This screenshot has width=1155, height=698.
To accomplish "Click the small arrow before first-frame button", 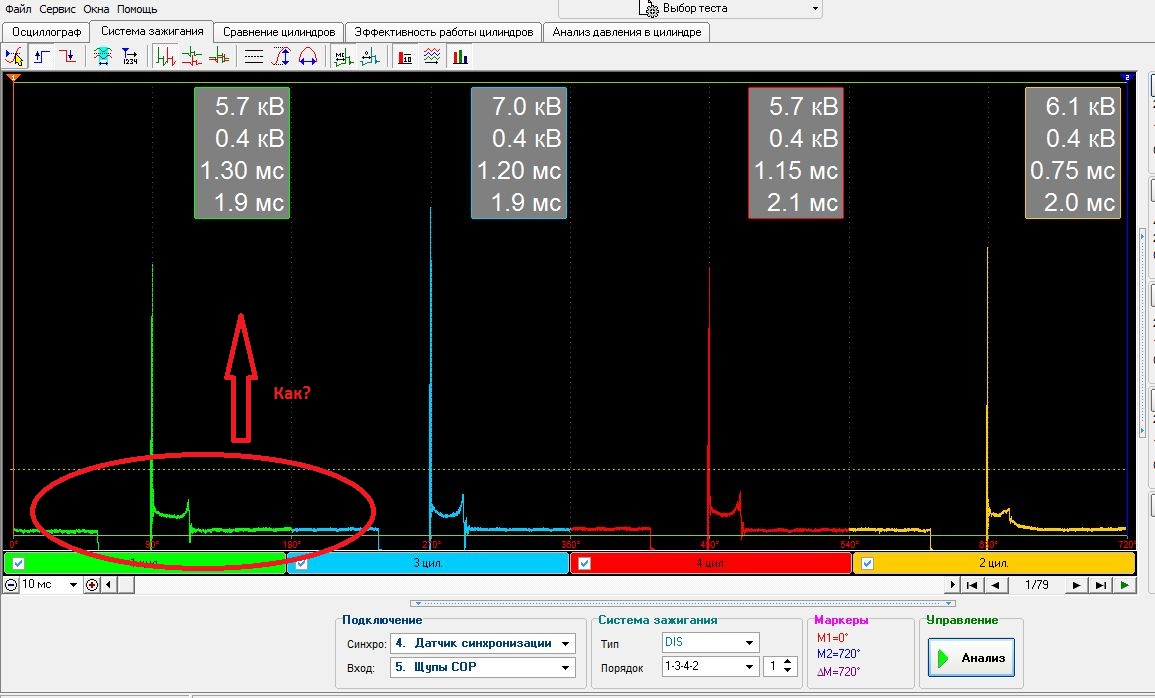I will click(952, 585).
